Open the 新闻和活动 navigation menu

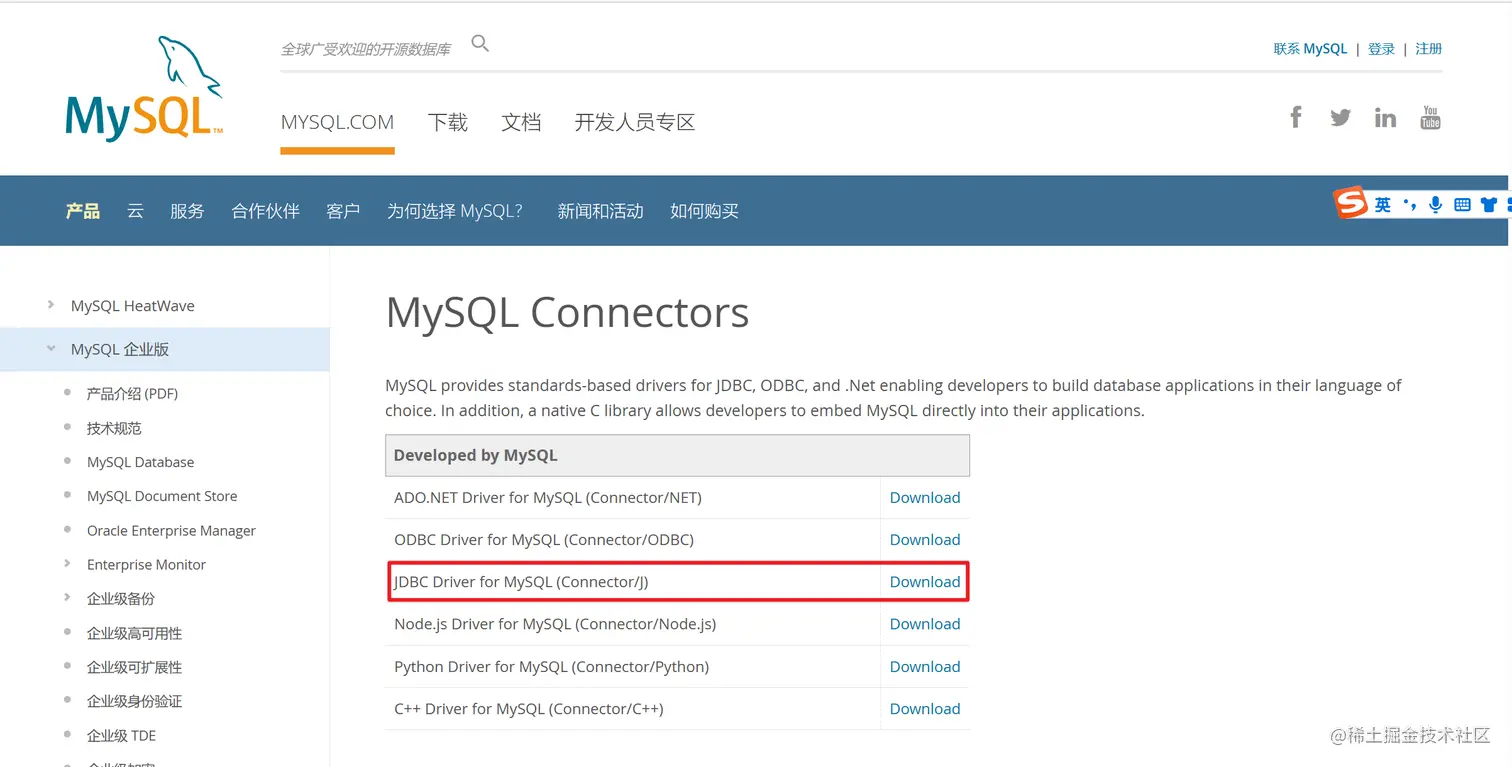pyautogui.click(x=600, y=211)
